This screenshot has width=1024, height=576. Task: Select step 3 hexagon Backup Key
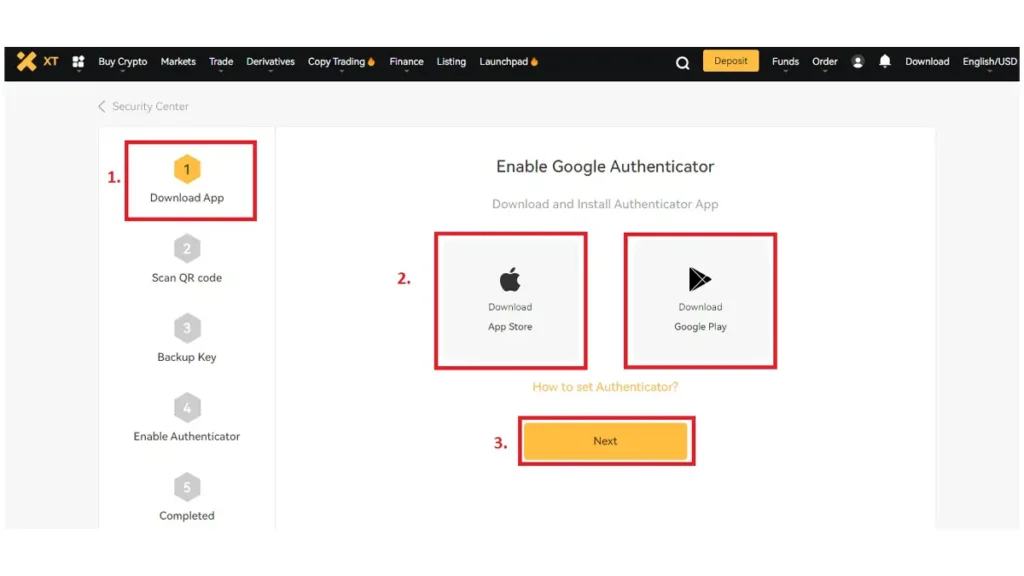(x=187, y=328)
